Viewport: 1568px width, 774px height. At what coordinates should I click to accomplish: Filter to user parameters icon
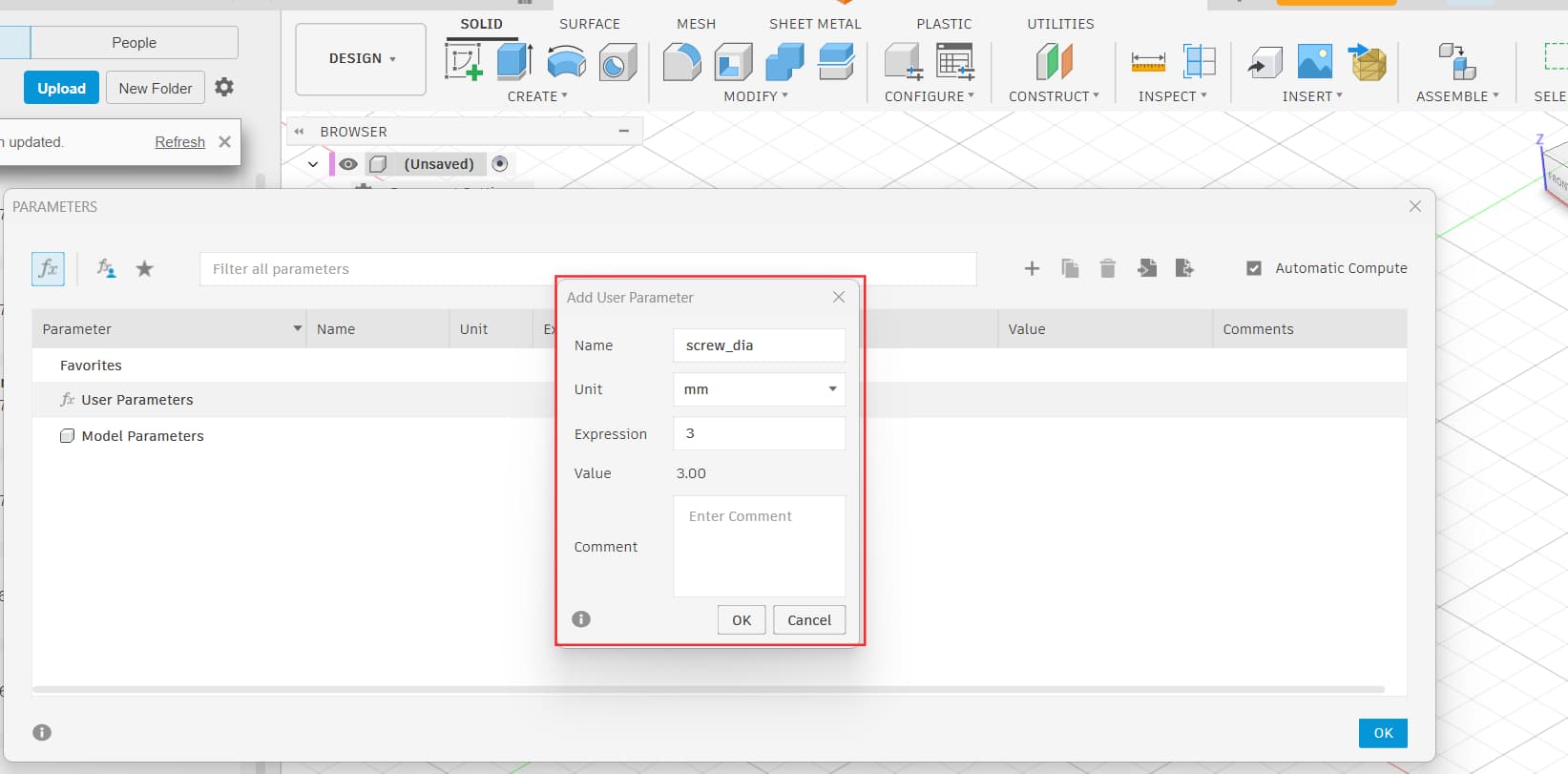tap(106, 269)
